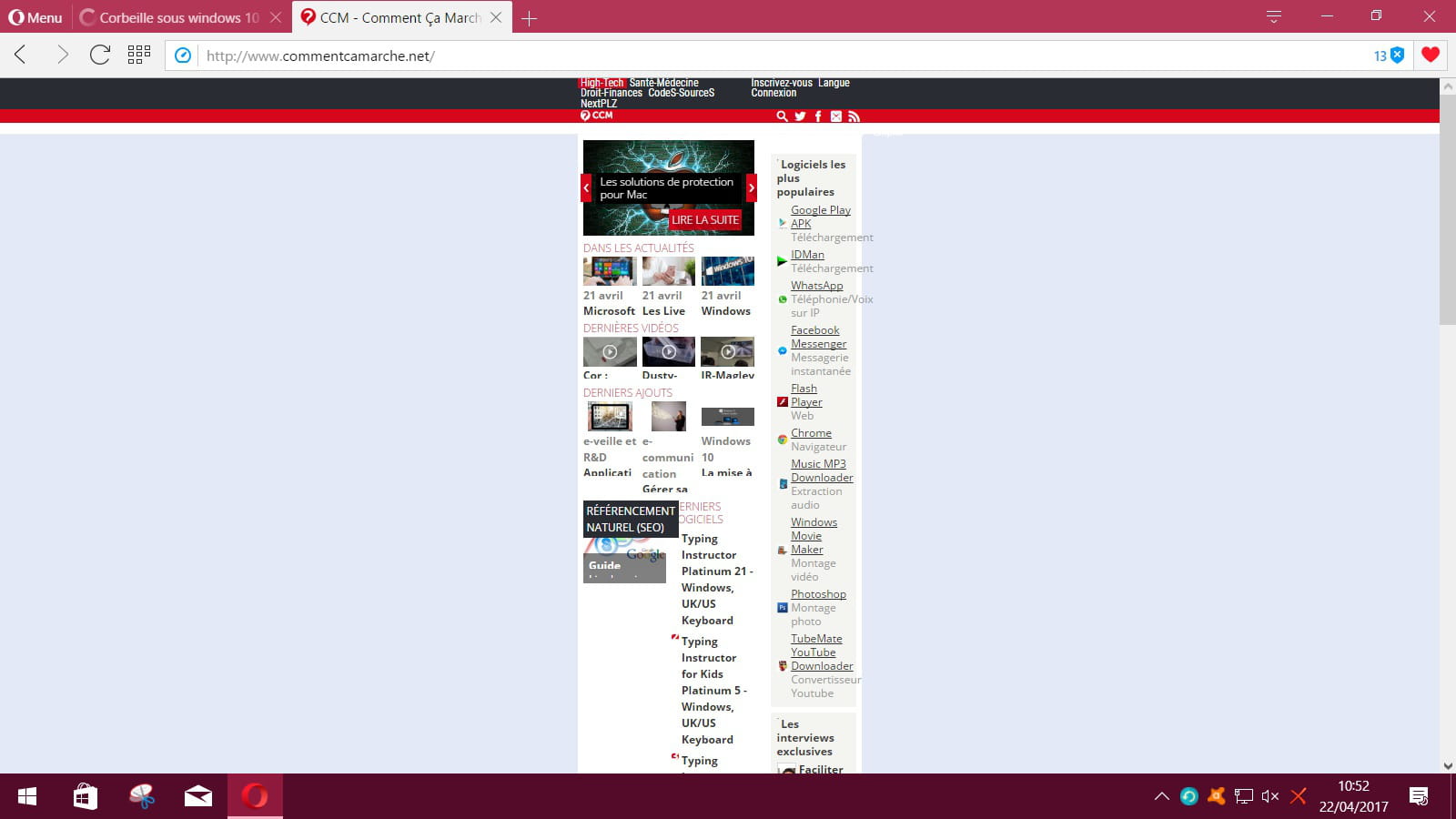Open Windows Movie Maker link
The image size is (1456, 819).
(814, 536)
